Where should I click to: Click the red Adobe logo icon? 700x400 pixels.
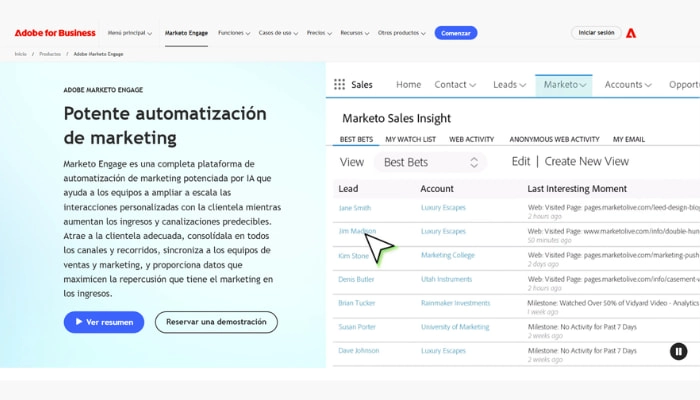(631, 33)
